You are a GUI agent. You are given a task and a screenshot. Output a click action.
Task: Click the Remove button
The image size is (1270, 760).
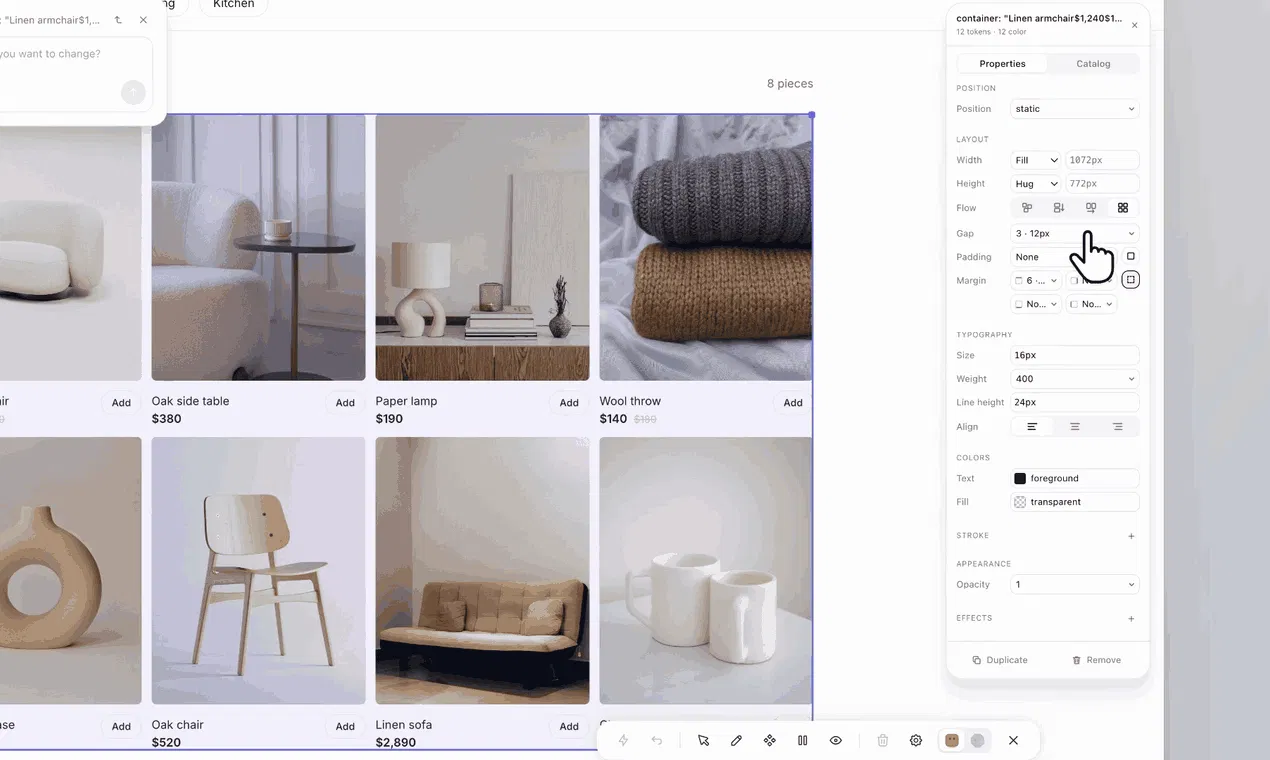1096,660
